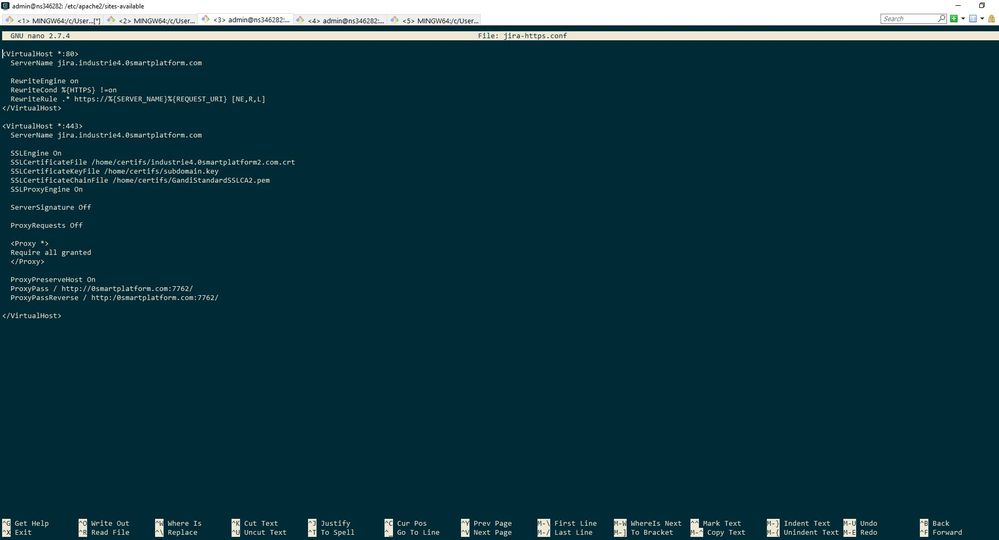The height and width of the screenshot is (540, 999).
Task: Open tab <5> MINGW64:/c/User
Action: click(434, 20)
